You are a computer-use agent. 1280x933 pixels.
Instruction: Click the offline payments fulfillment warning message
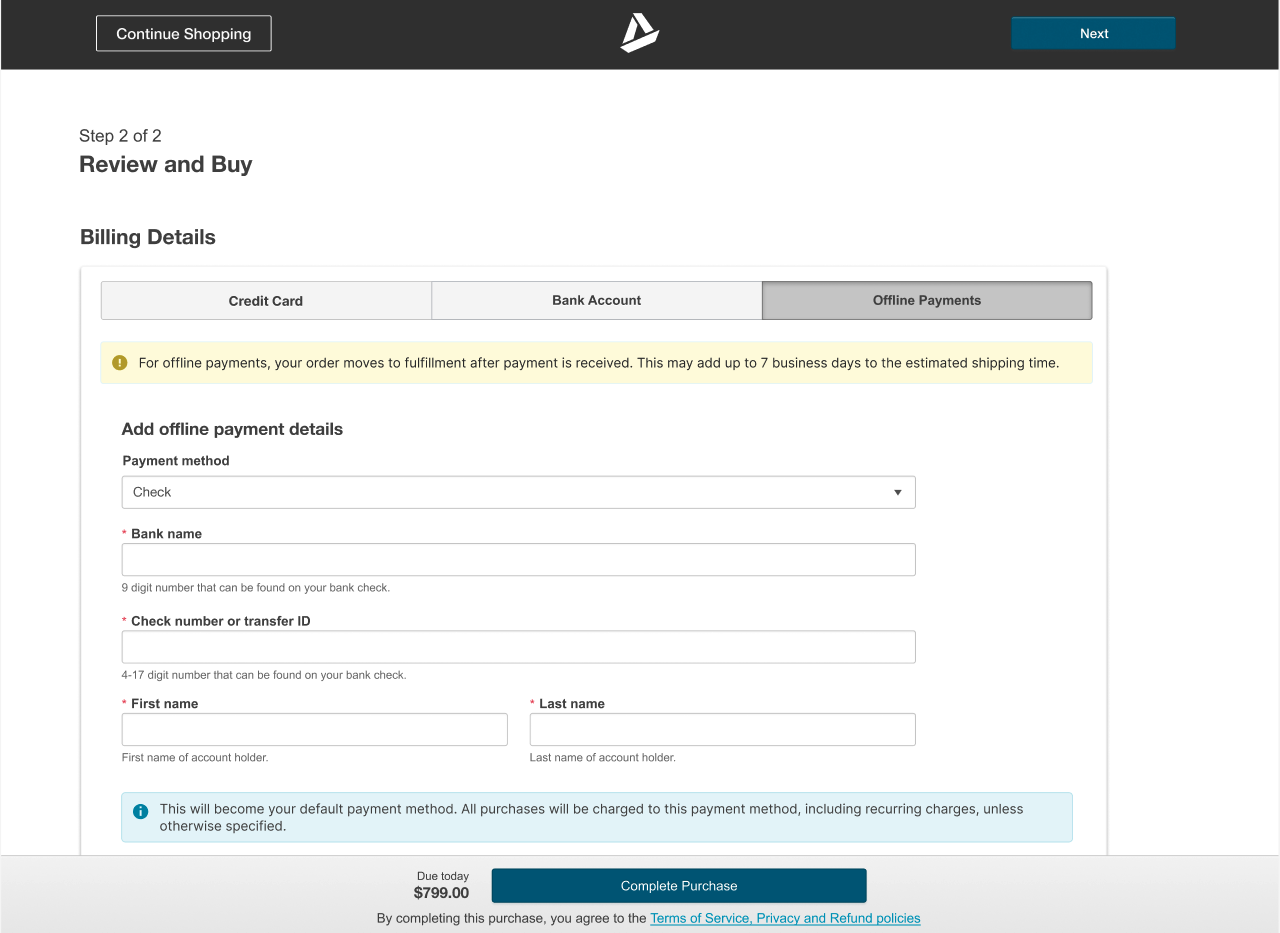tap(598, 363)
